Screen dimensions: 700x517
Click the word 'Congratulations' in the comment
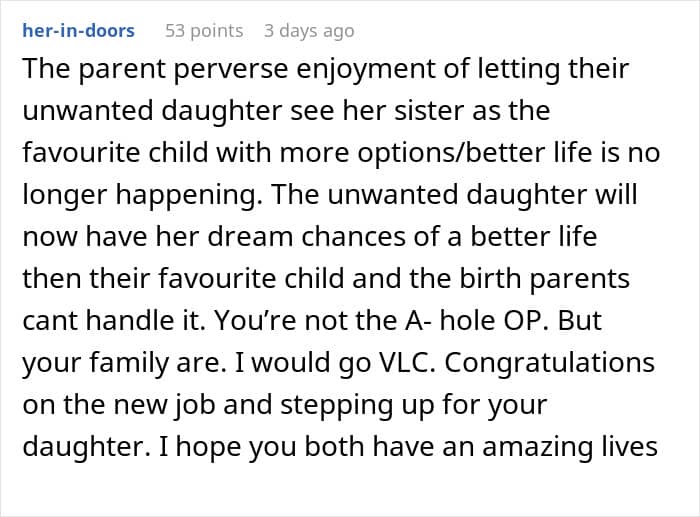(x=550, y=363)
